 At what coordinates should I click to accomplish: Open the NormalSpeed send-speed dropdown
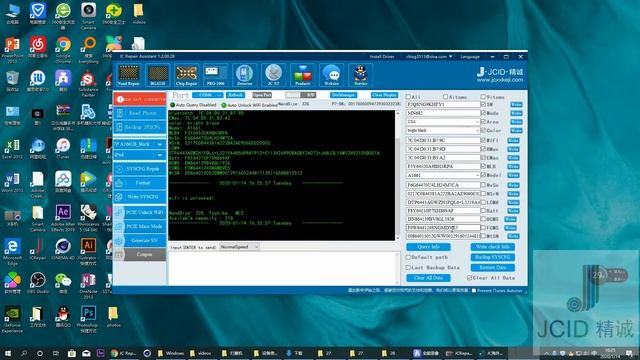click(239, 247)
